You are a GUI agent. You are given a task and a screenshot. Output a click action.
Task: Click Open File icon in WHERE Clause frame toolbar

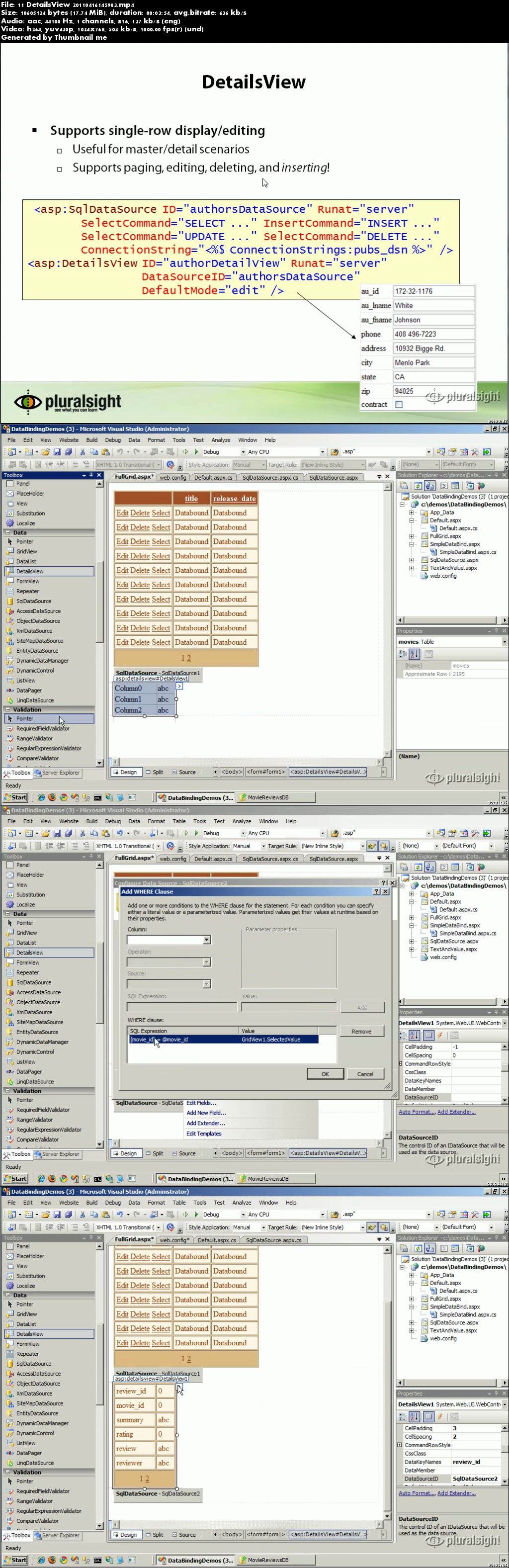click(45, 833)
